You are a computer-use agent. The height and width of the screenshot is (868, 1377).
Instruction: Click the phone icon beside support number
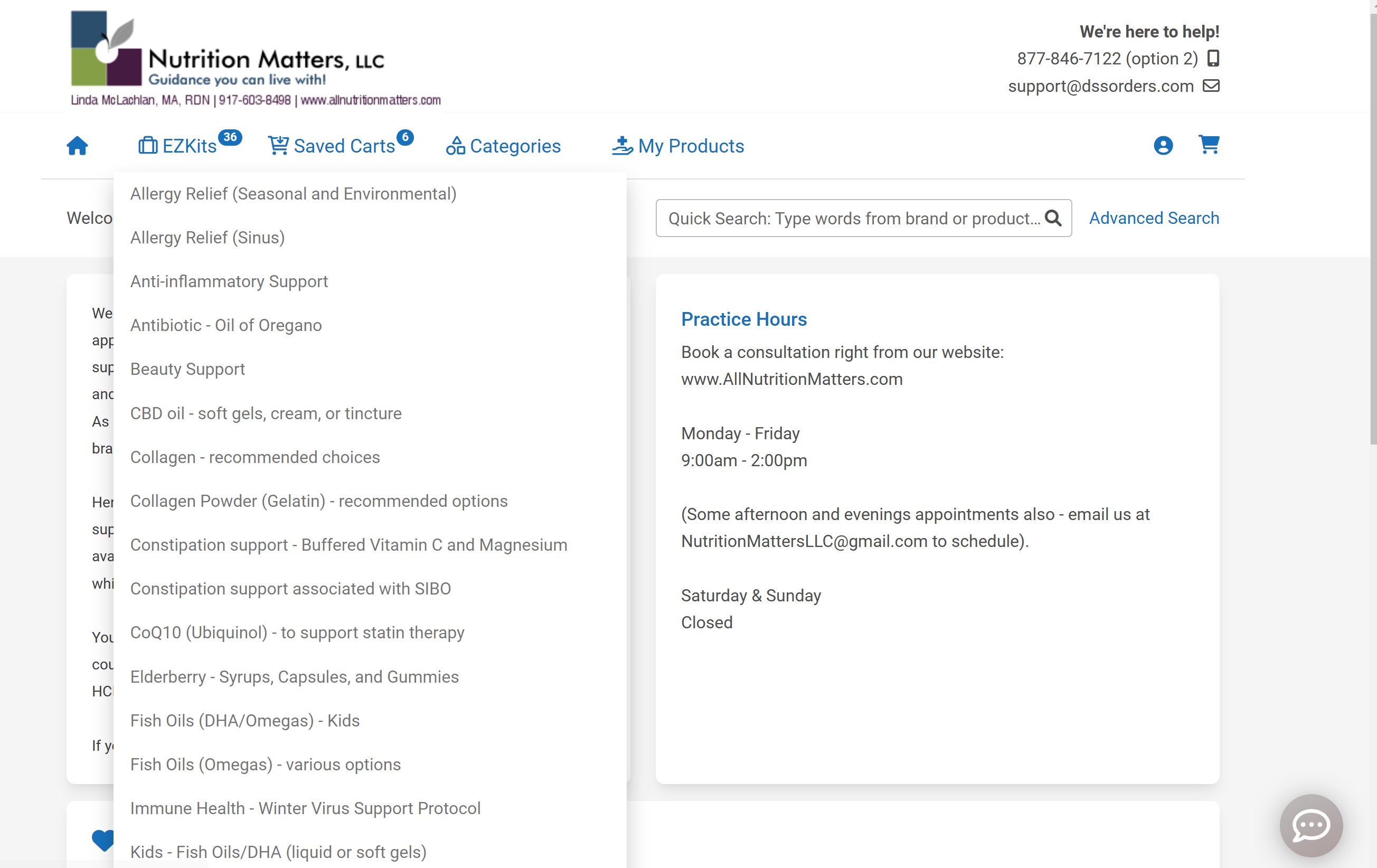coord(1213,58)
